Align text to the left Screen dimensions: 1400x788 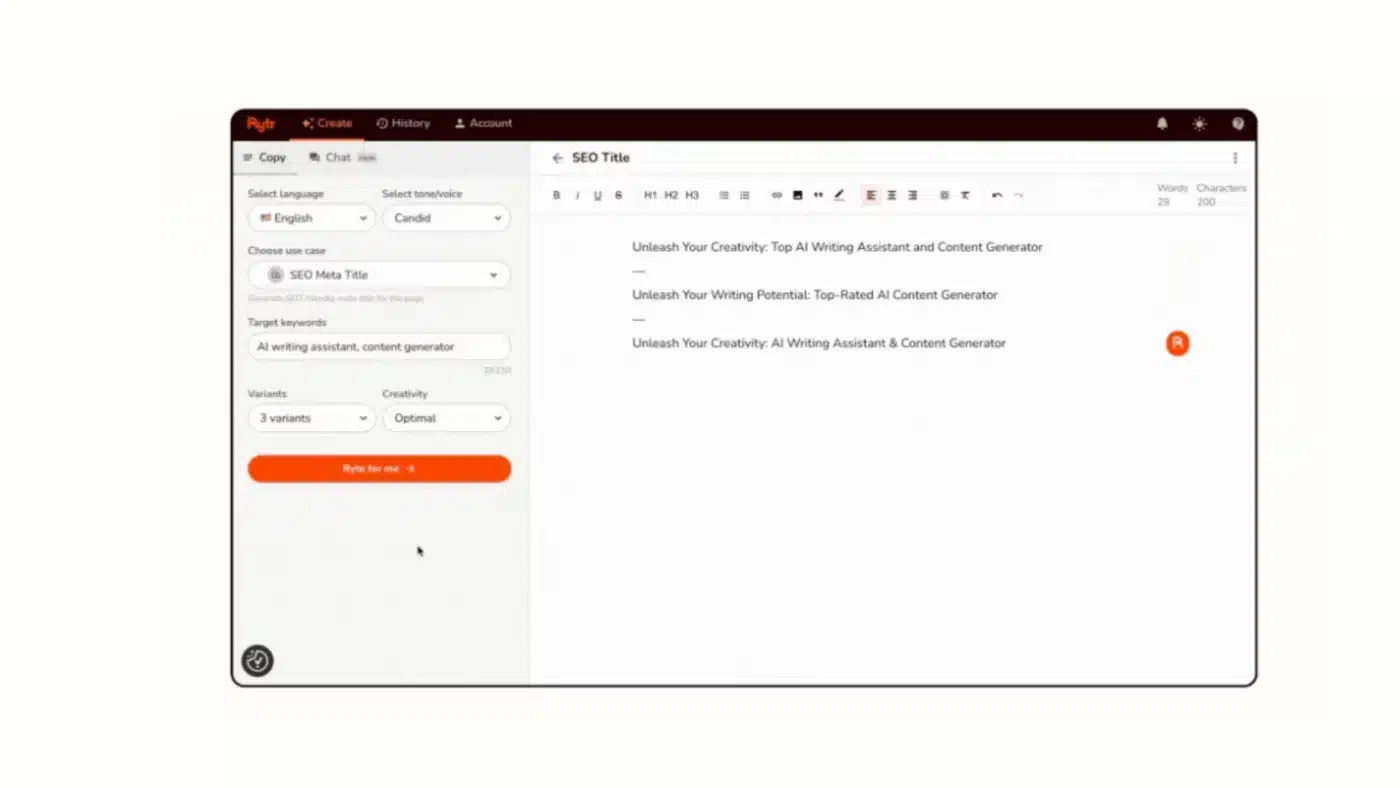871,195
